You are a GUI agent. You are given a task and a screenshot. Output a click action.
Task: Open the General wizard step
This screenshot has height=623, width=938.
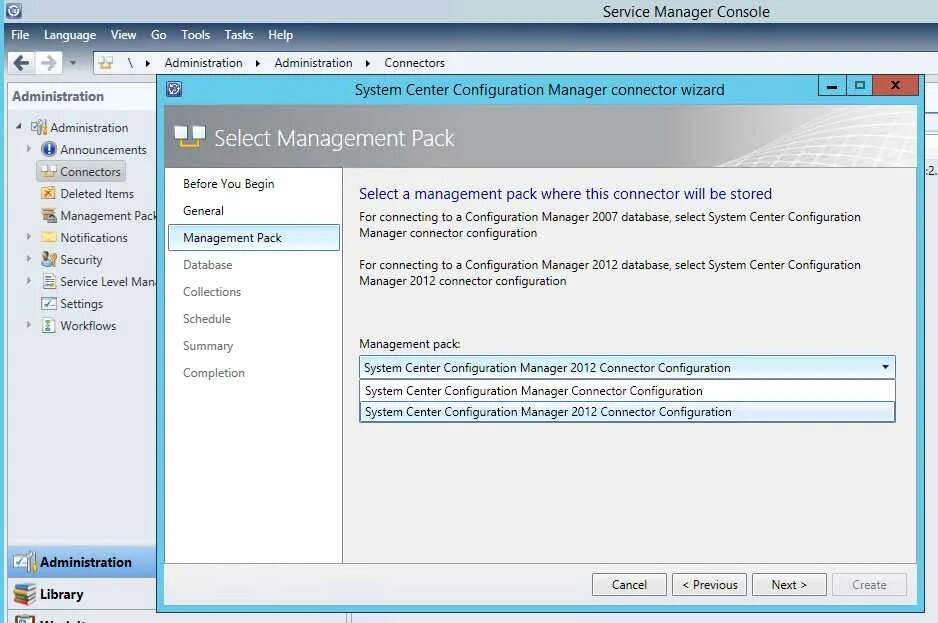203,211
